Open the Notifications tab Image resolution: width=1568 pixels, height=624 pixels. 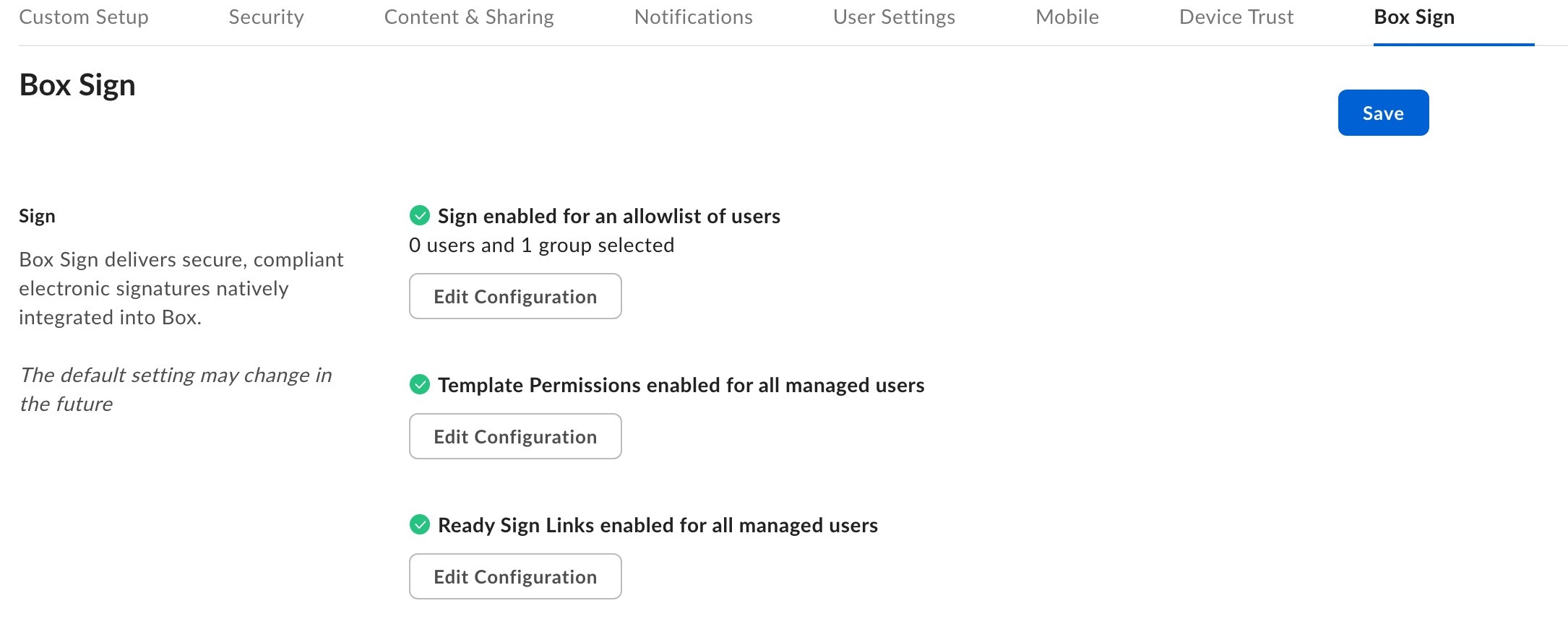pos(692,17)
